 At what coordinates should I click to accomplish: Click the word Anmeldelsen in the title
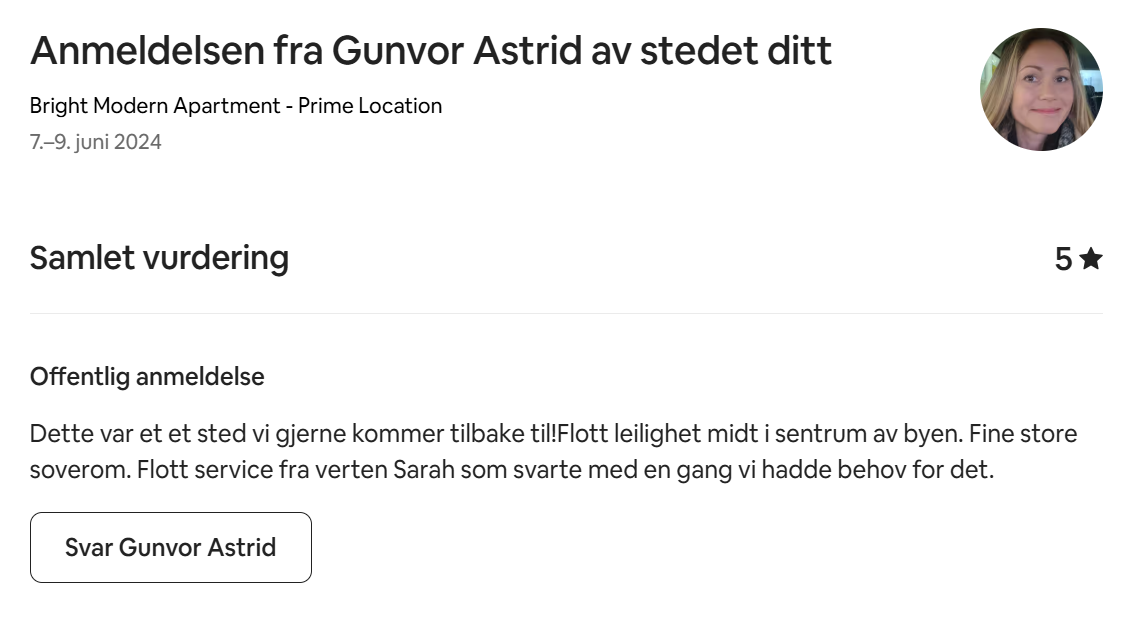[147, 51]
